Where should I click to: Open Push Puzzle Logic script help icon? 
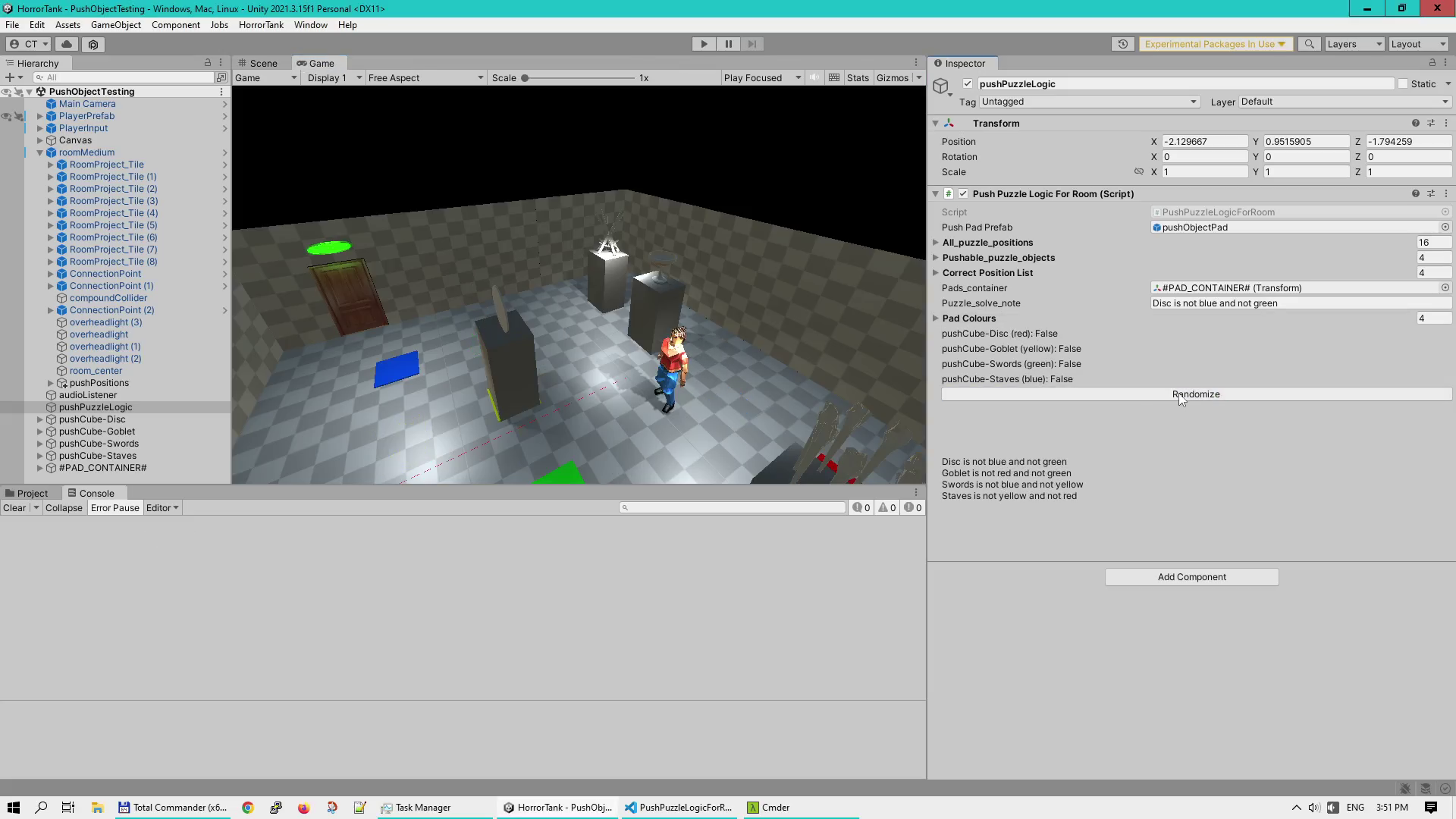pos(1415,194)
